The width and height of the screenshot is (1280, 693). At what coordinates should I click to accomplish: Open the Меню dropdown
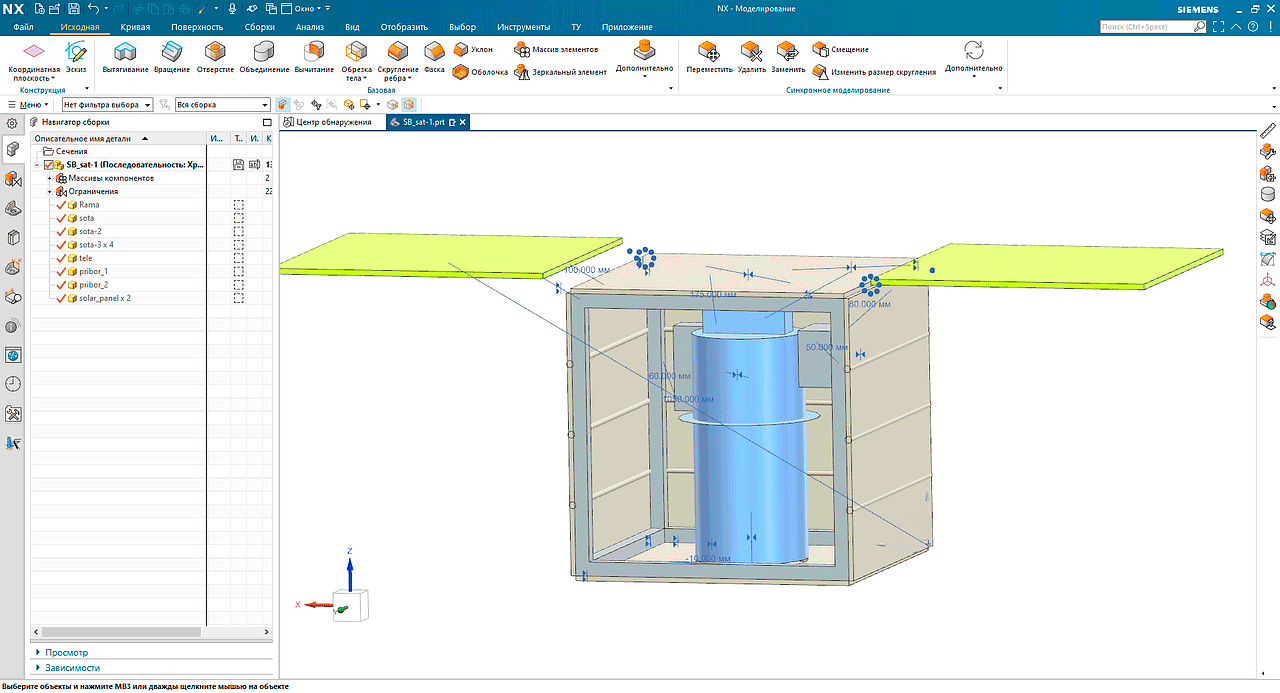26,104
